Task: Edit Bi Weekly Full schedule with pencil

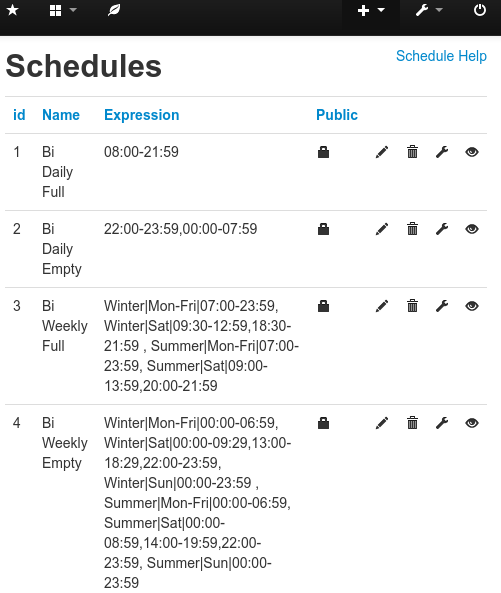Action: [x=382, y=306]
